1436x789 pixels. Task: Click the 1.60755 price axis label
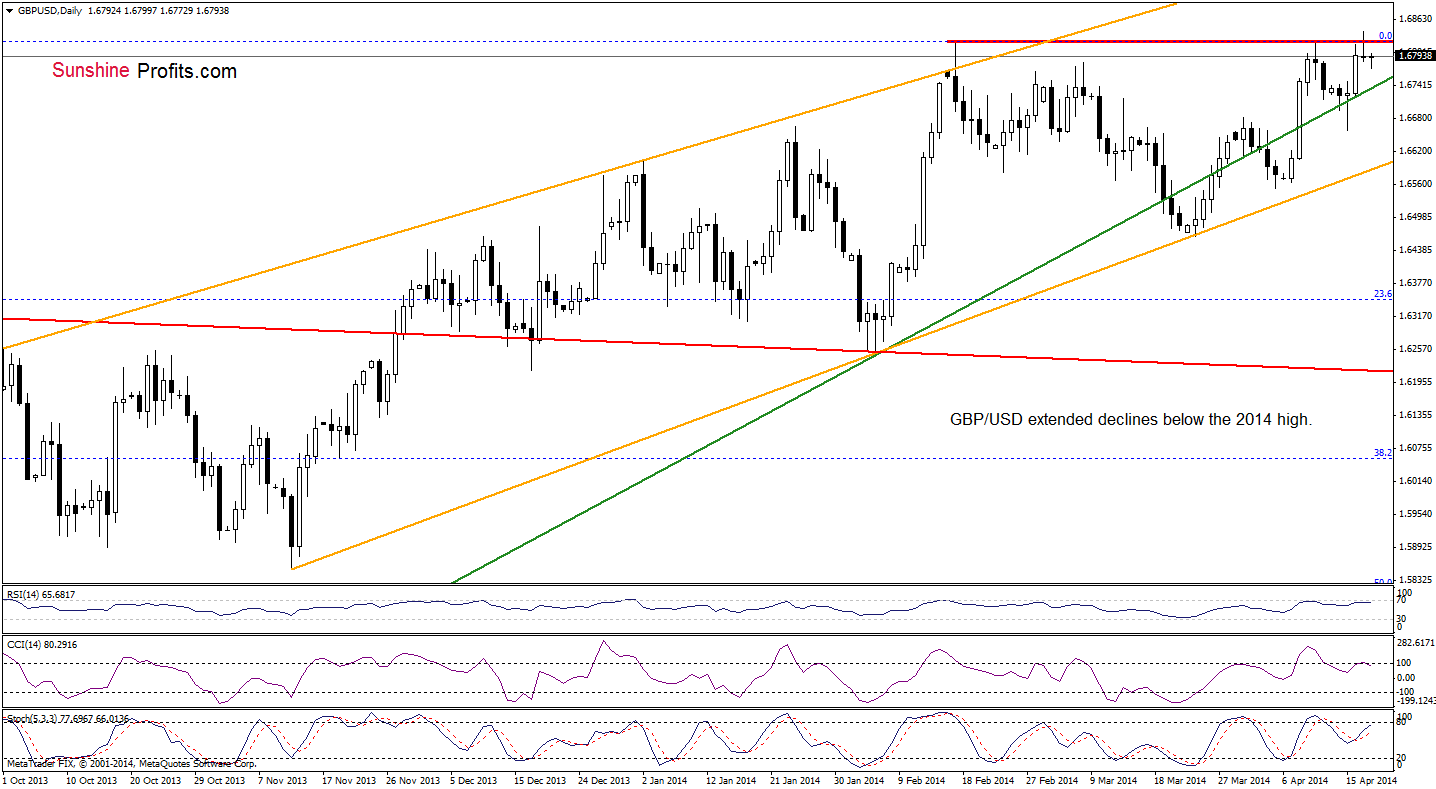[x=1416, y=448]
